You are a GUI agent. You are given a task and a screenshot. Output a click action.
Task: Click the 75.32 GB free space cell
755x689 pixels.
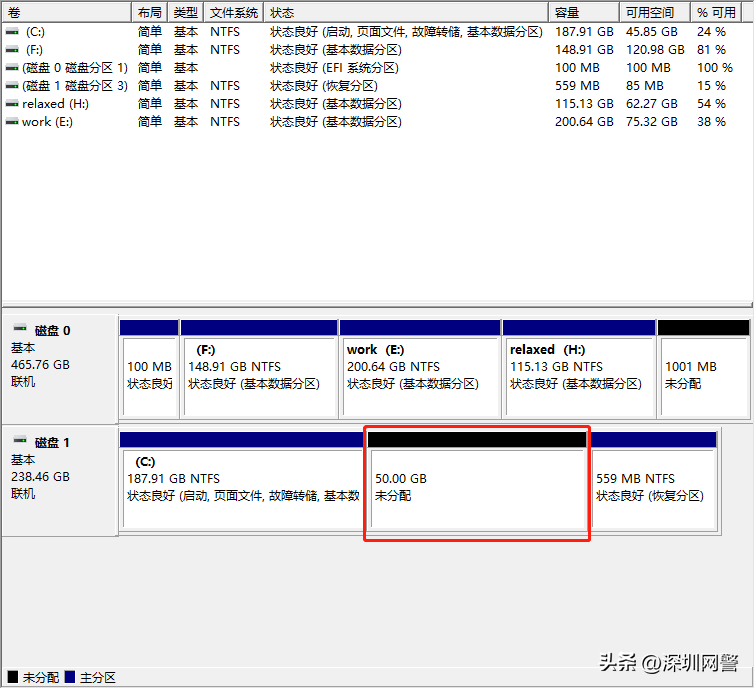pos(651,122)
